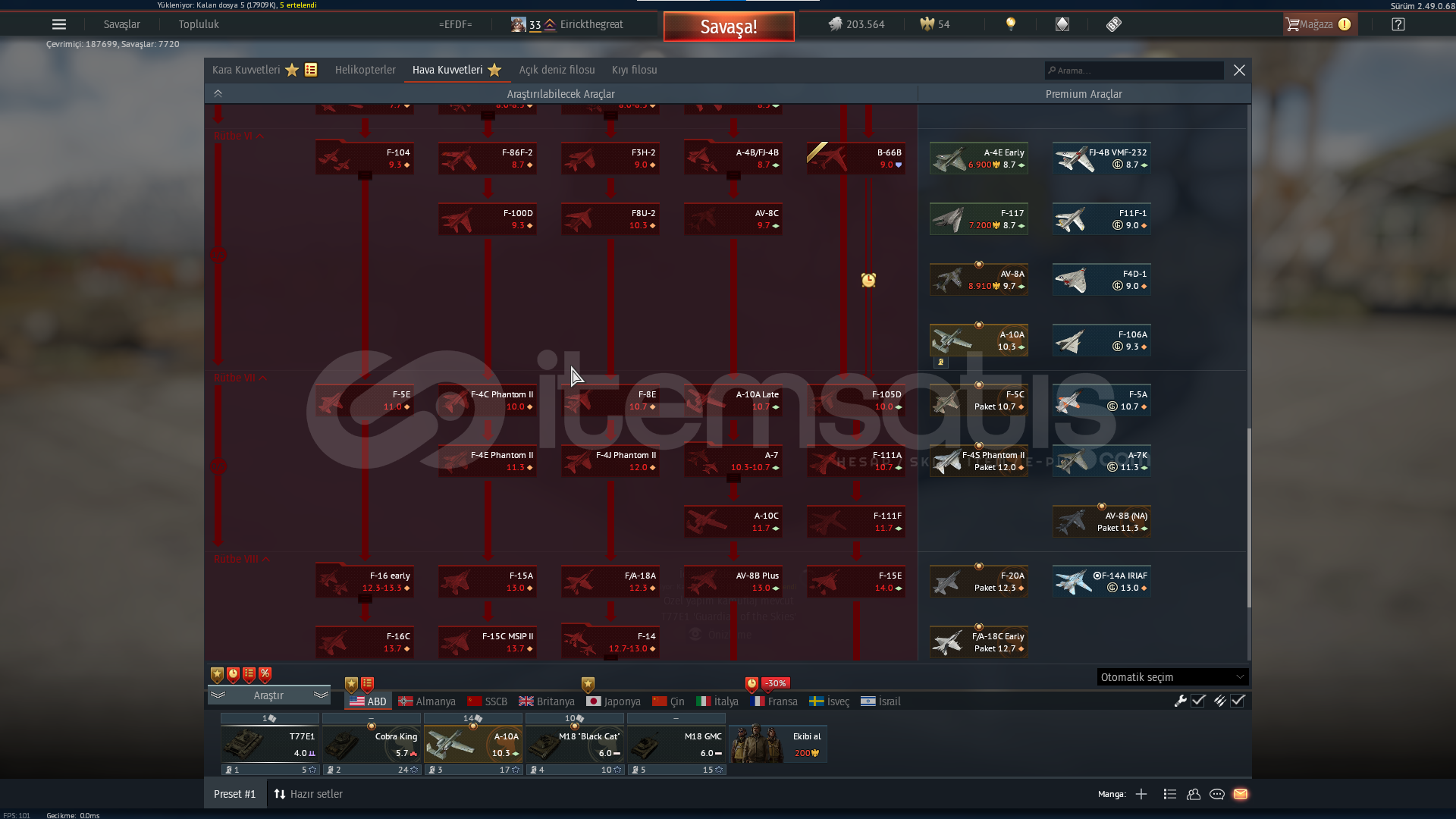This screenshot has height=819, width=1456.
Task: Switch to the Helikopterler tab
Action: coord(365,70)
